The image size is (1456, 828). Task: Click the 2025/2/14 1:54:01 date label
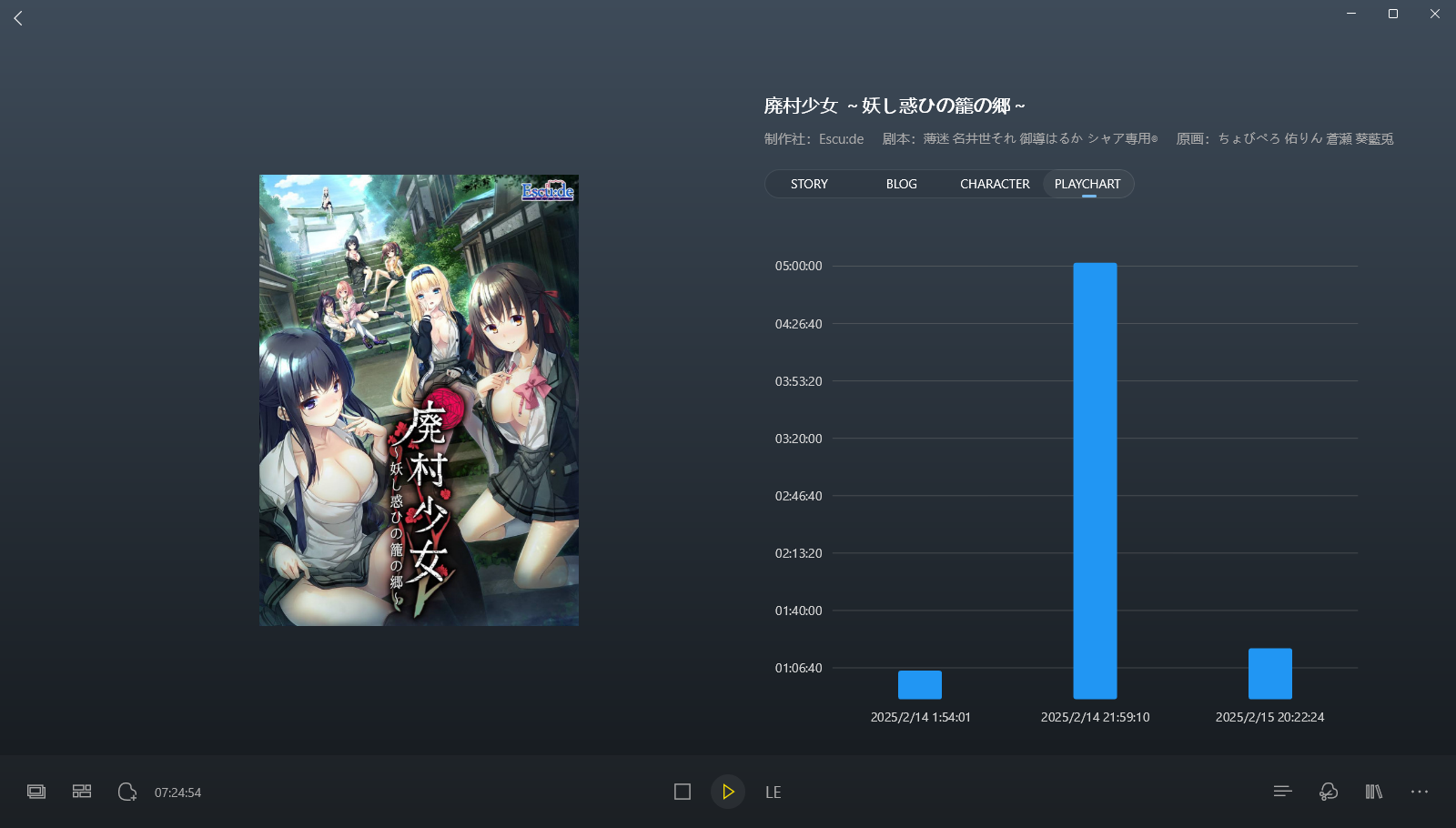coord(920,717)
